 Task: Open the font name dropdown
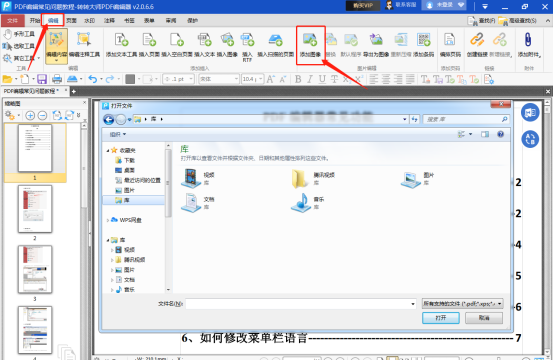[x=219, y=79]
